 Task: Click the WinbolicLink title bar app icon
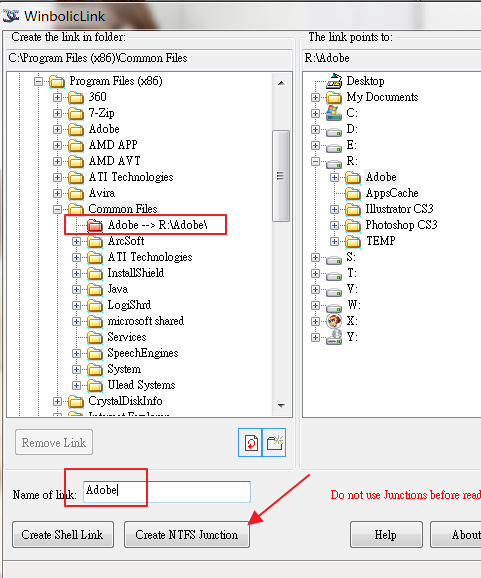11,15
